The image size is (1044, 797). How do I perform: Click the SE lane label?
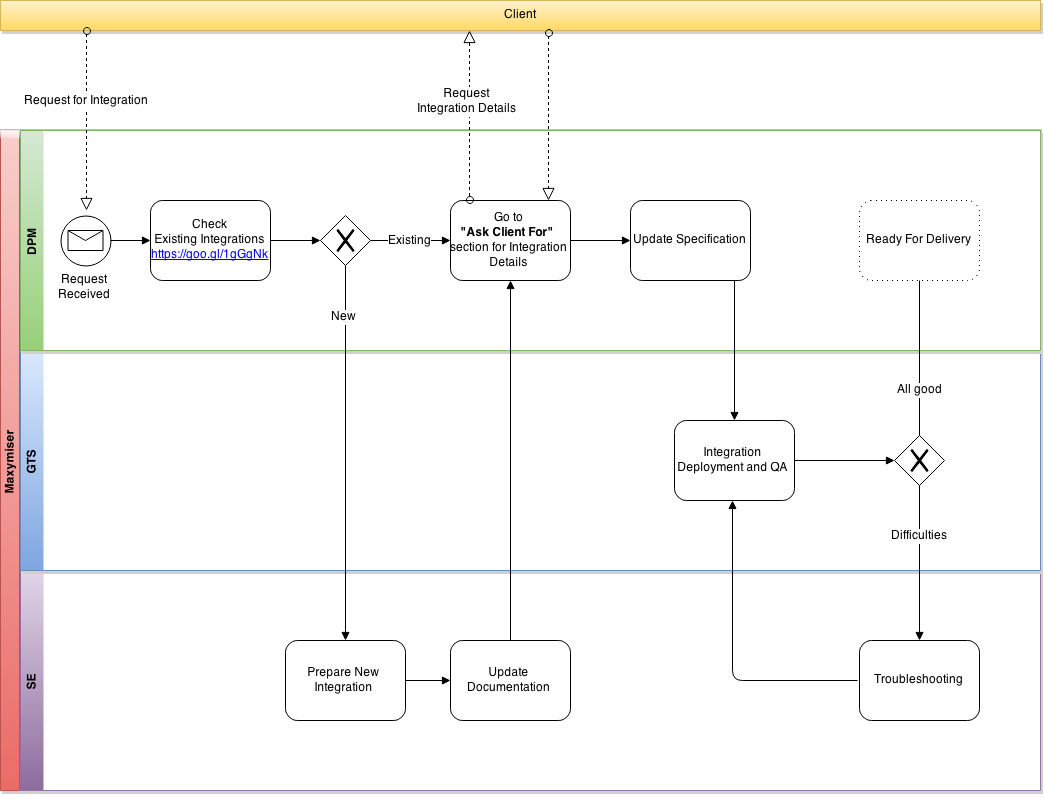[32, 682]
